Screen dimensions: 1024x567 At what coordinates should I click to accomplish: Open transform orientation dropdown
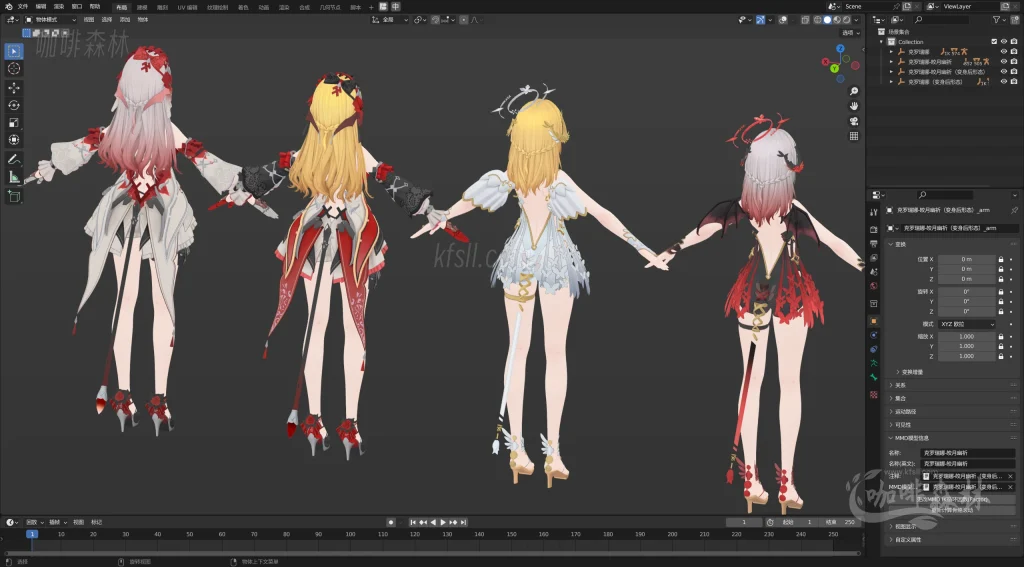click(x=390, y=20)
